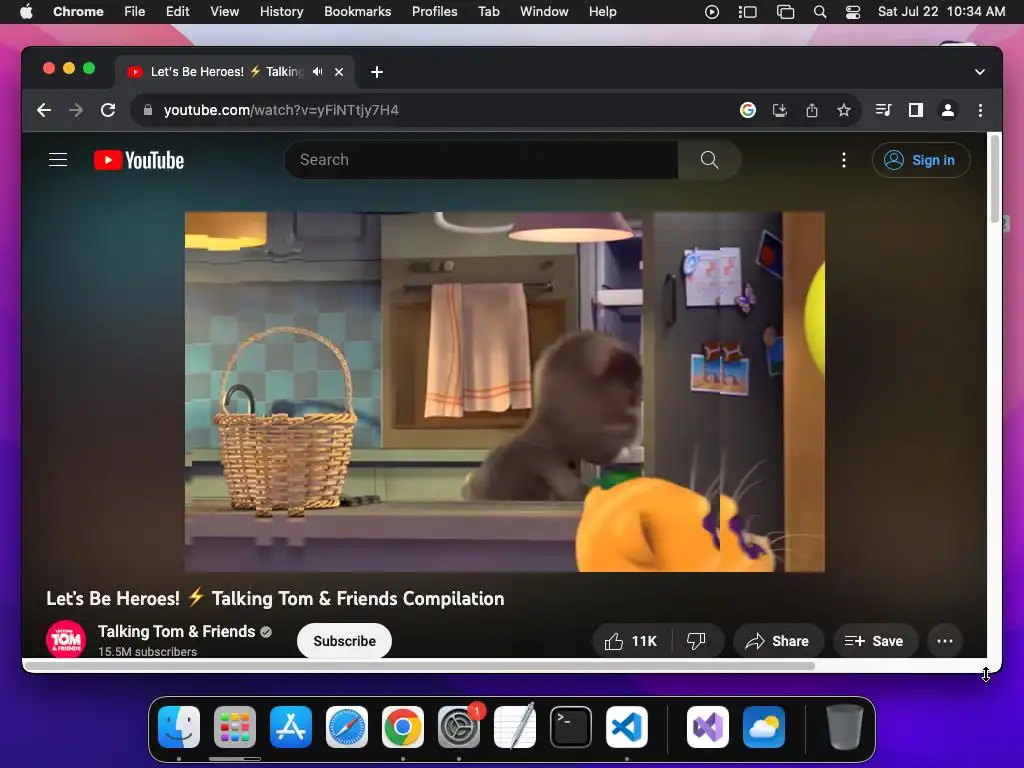Open Finder from the Dock
The width and height of the screenshot is (1024, 768).
[179, 727]
